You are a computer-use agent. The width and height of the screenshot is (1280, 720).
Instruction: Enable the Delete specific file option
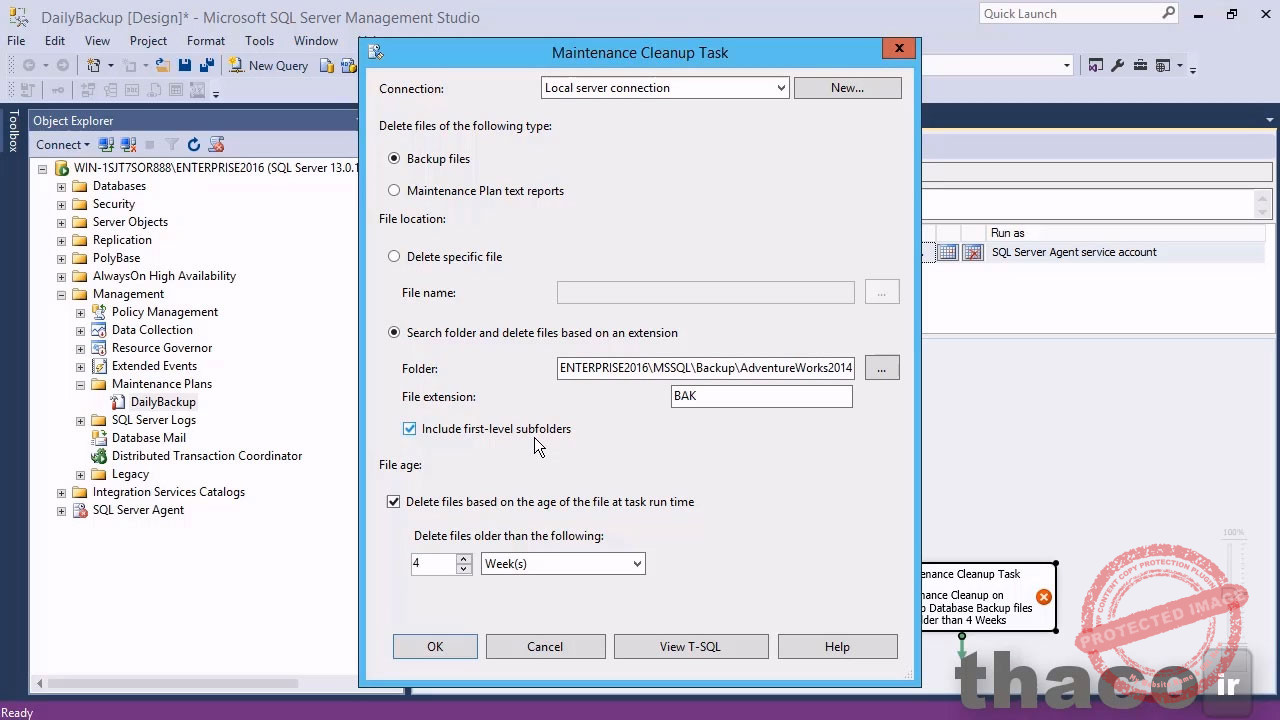(x=394, y=256)
